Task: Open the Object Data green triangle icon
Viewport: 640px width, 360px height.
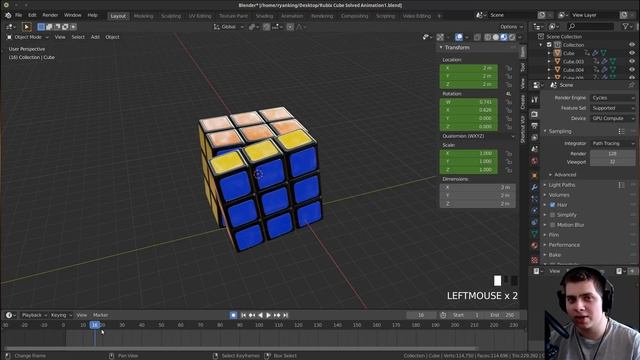Action: click(x=534, y=233)
